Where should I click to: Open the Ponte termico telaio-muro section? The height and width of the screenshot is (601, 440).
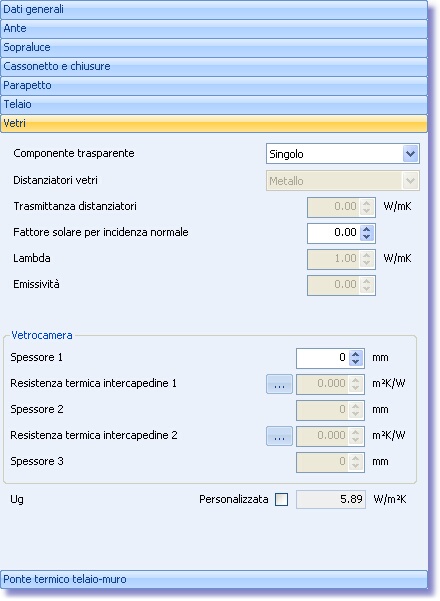tap(214, 579)
